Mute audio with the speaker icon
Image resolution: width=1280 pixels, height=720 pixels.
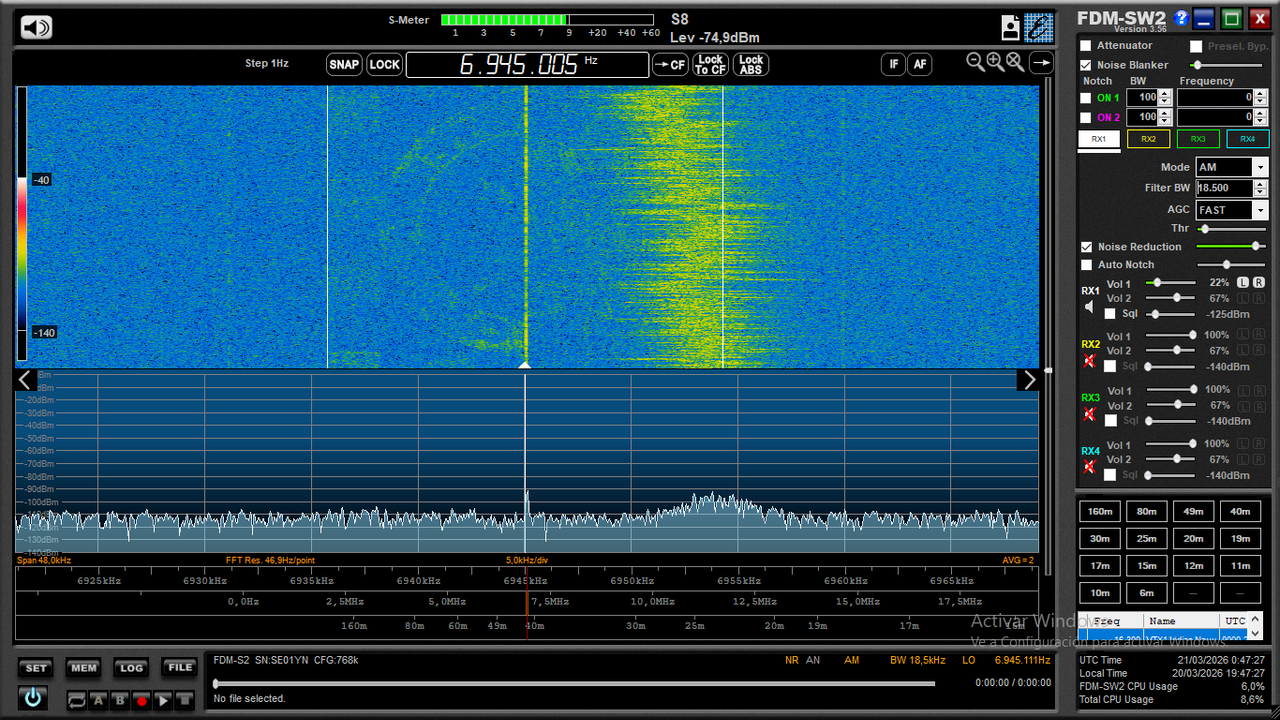point(36,28)
